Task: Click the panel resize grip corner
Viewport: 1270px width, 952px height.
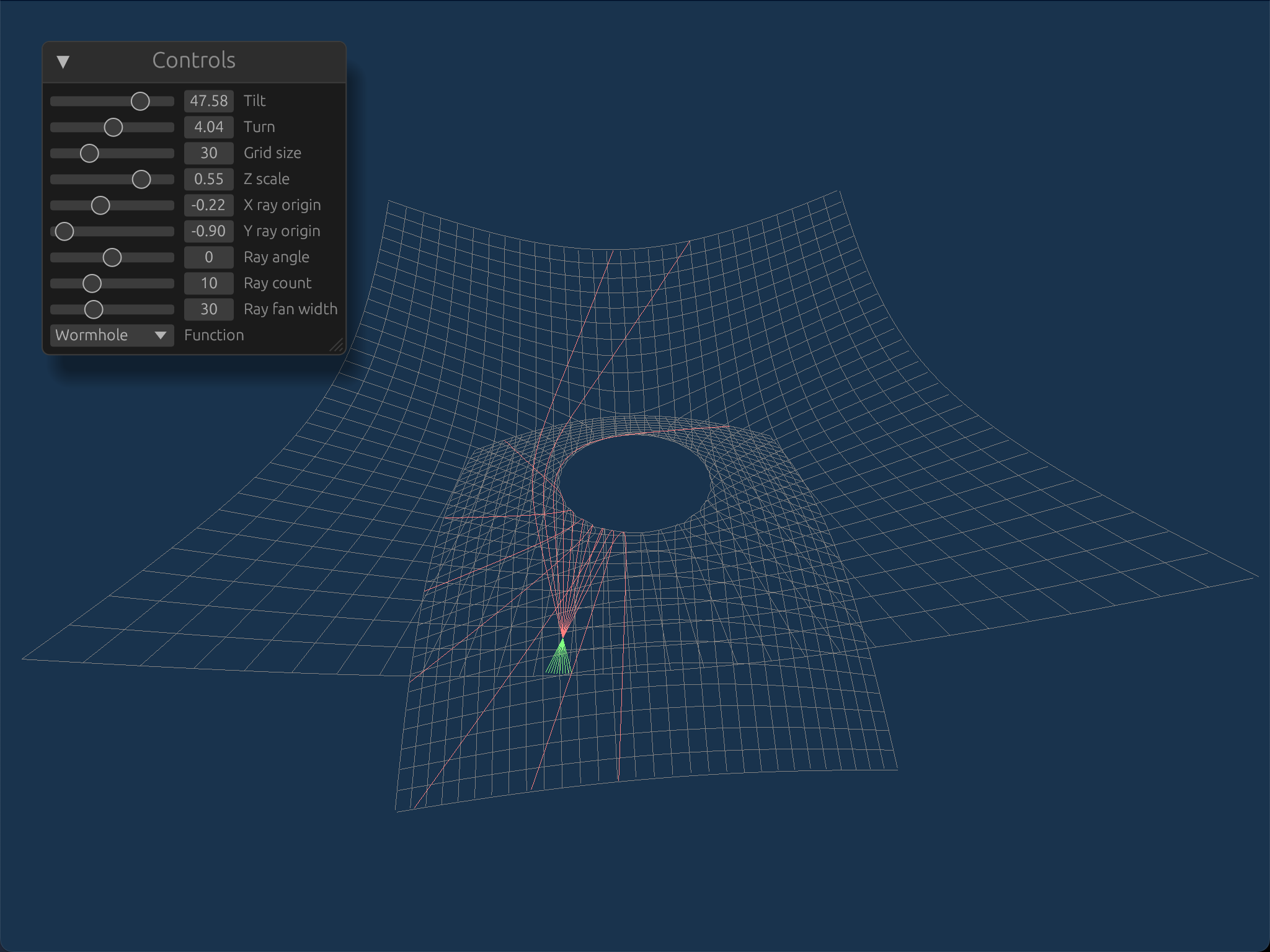Action: [337, 346]
